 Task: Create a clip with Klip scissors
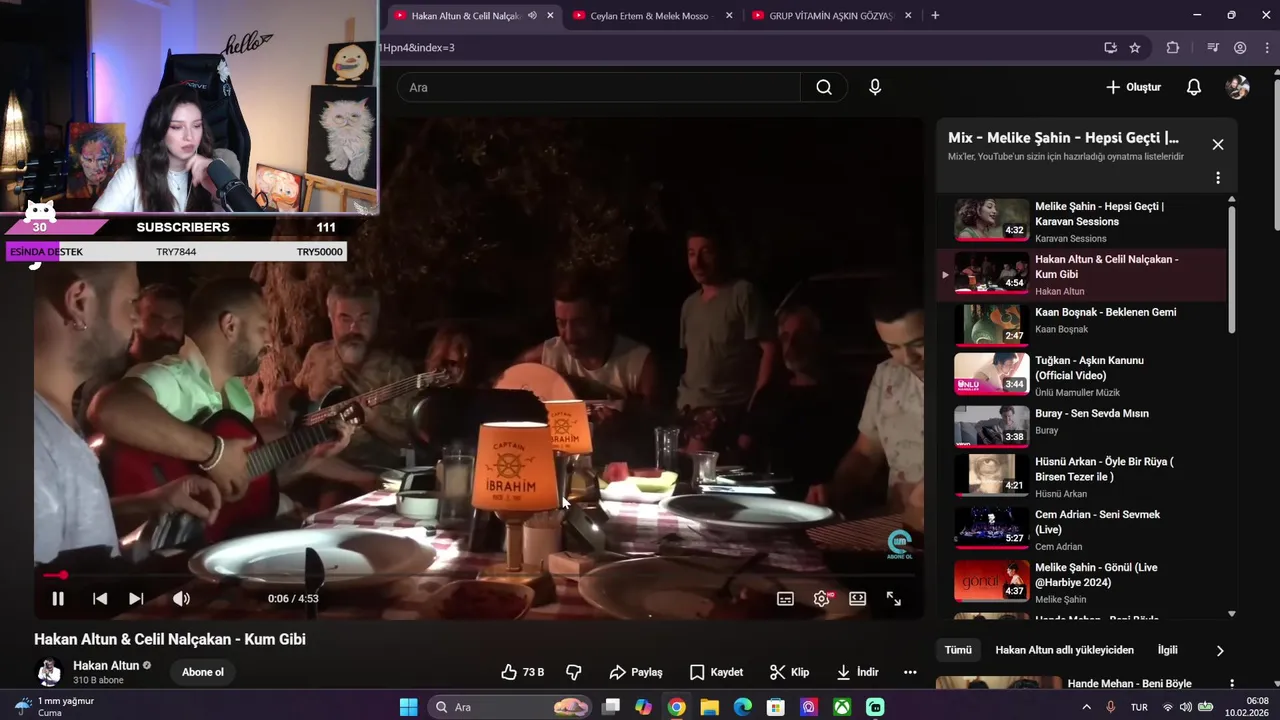789,672
